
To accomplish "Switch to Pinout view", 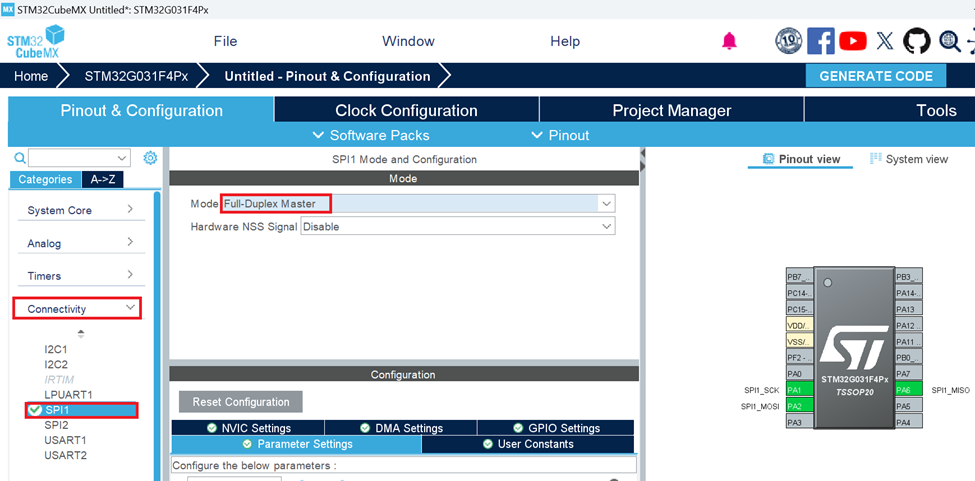I will 801,159.
